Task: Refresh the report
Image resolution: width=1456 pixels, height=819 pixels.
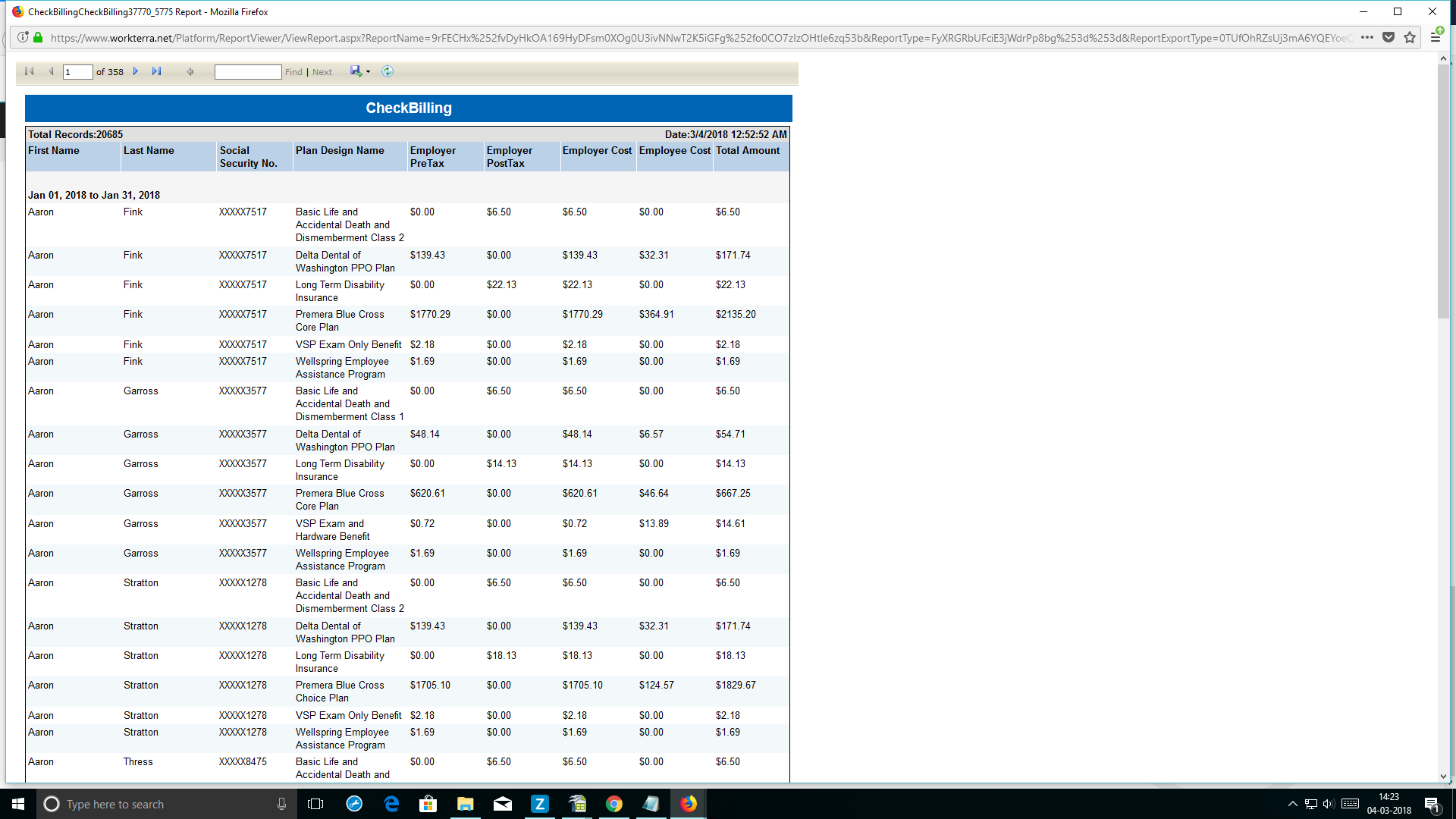Action: point(388,71)
